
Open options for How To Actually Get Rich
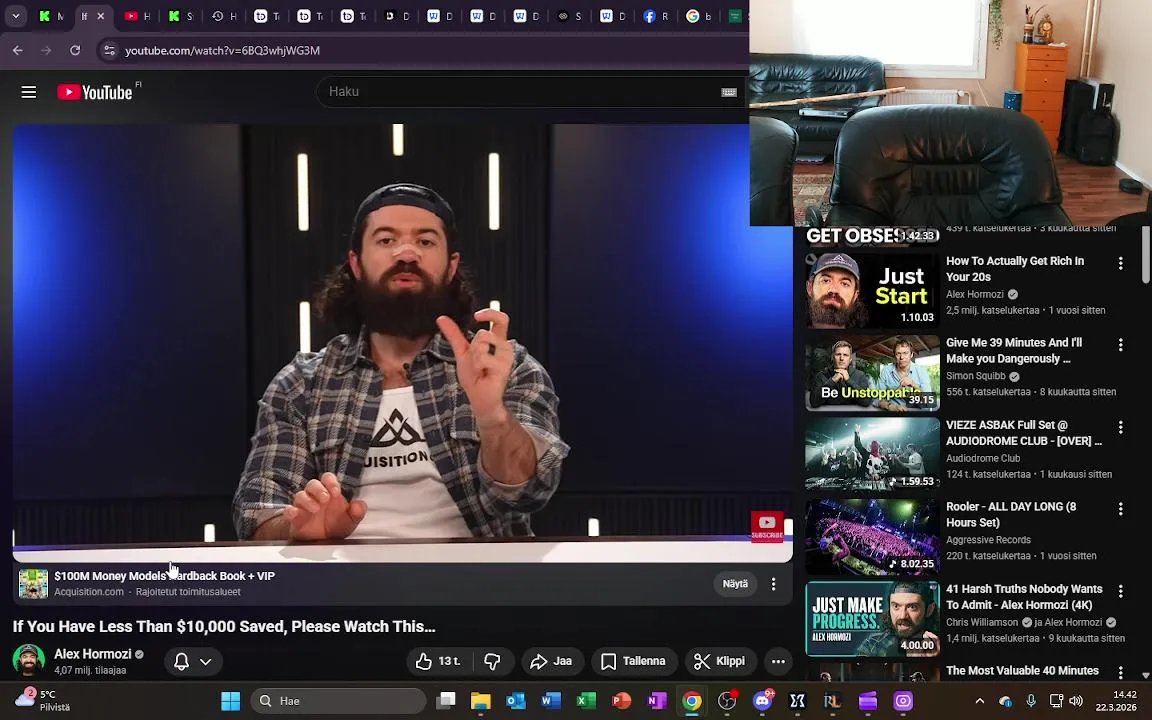1120,263
